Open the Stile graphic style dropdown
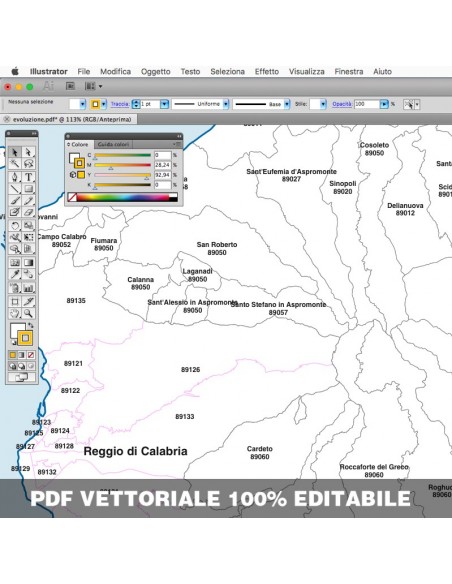The height and width of the screenshot is (584, 452). pyautogui.click(x=323, y=104)
